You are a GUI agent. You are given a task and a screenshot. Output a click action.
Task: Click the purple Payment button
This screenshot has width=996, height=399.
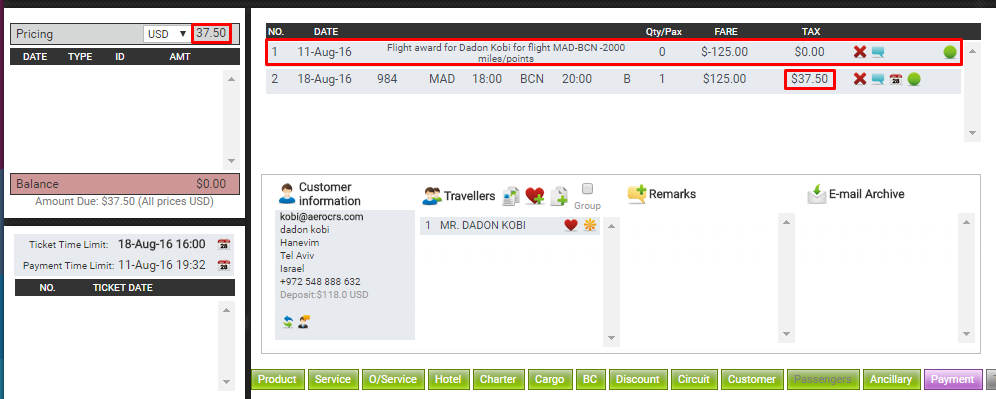(952, 379)
